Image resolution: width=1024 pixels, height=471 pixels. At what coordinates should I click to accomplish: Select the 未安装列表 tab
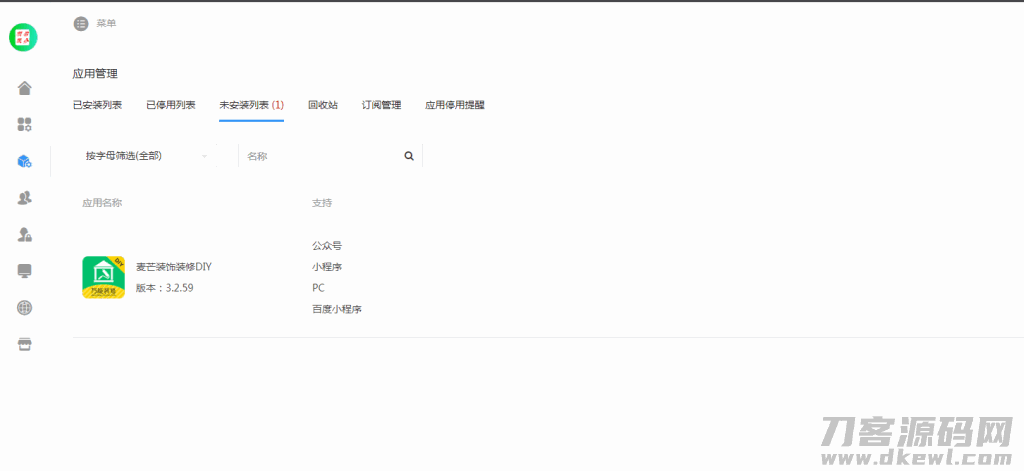click(251, 105)
